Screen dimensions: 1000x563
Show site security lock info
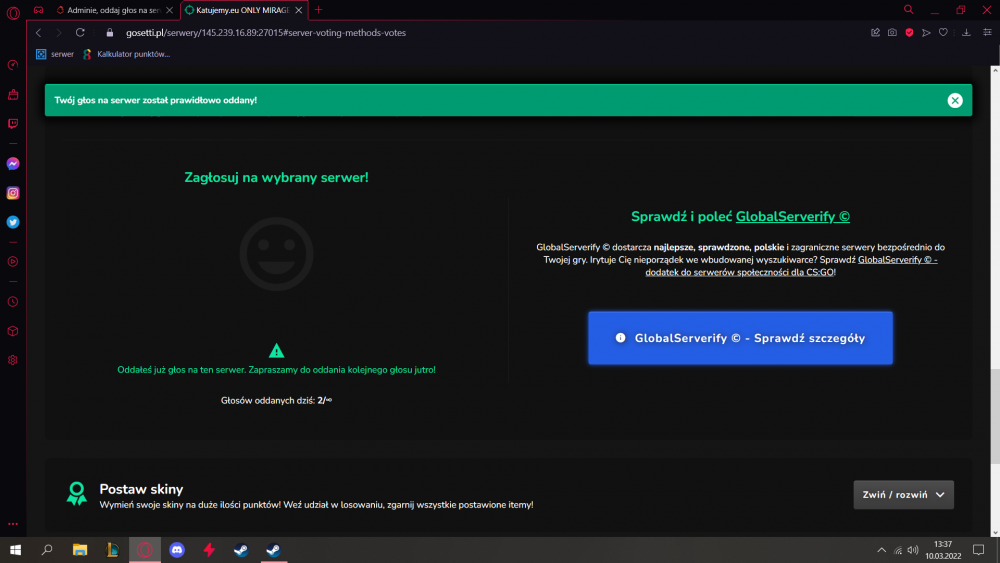pos(110,33)
